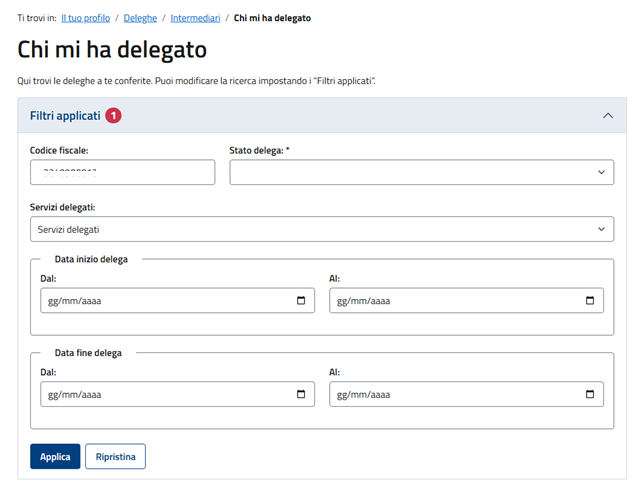Click the Ripristina button

click(115, 457)
